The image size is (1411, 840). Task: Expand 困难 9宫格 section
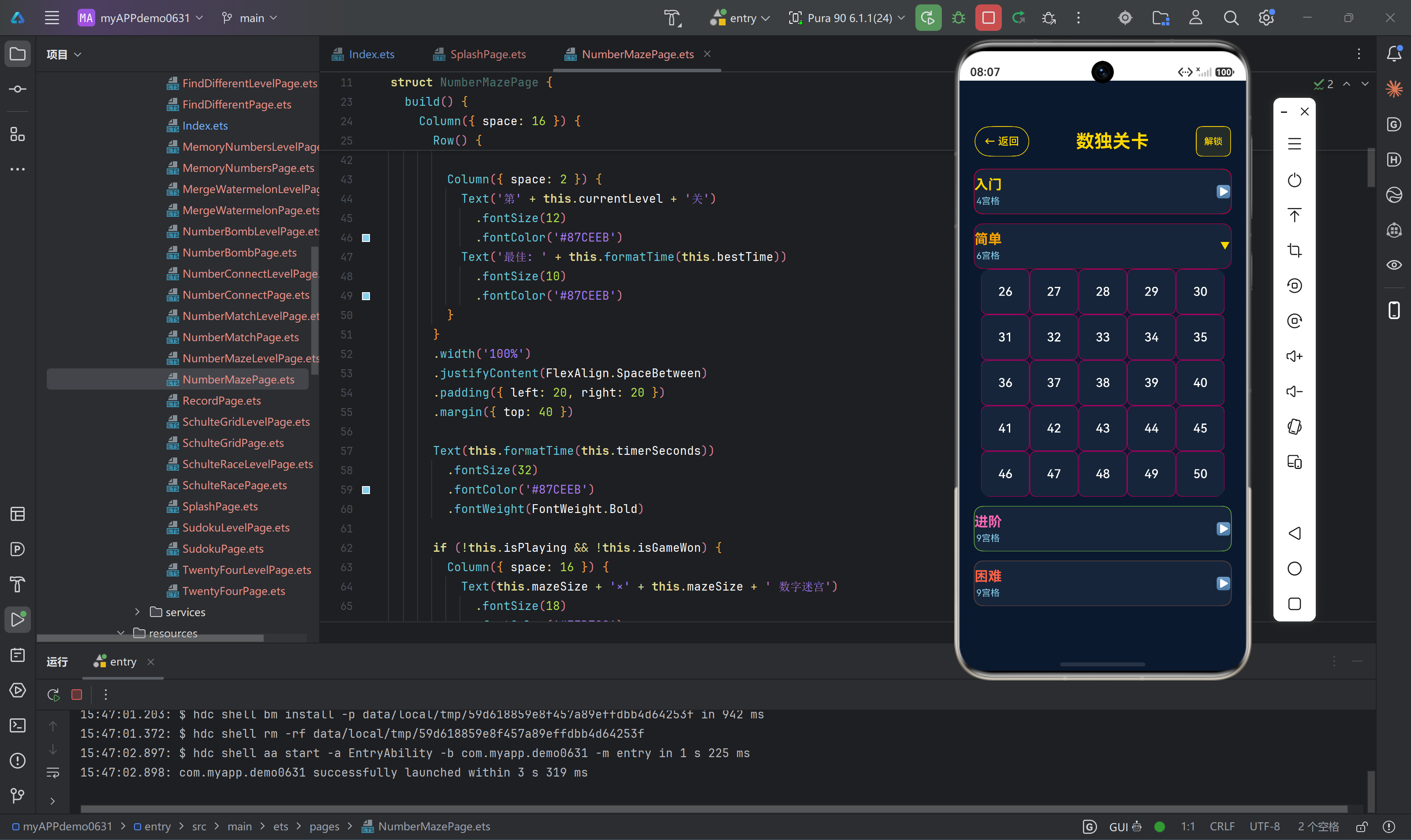point(1102,583)
